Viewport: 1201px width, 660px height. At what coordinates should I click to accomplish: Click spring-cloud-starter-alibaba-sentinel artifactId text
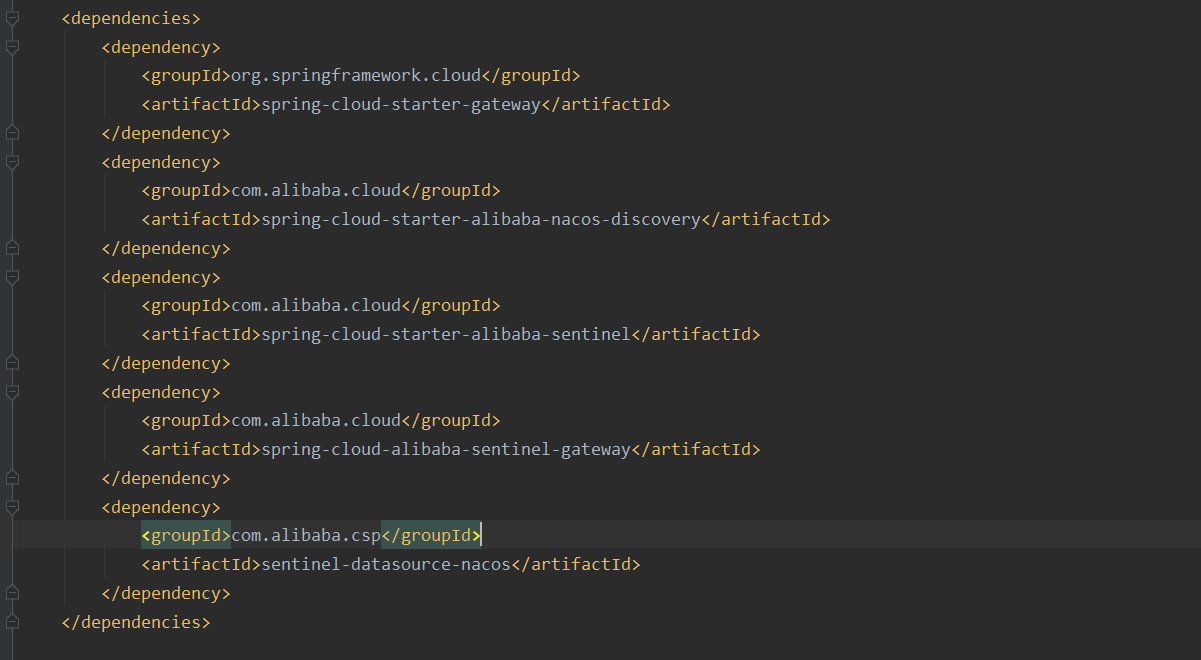point(446,334)
